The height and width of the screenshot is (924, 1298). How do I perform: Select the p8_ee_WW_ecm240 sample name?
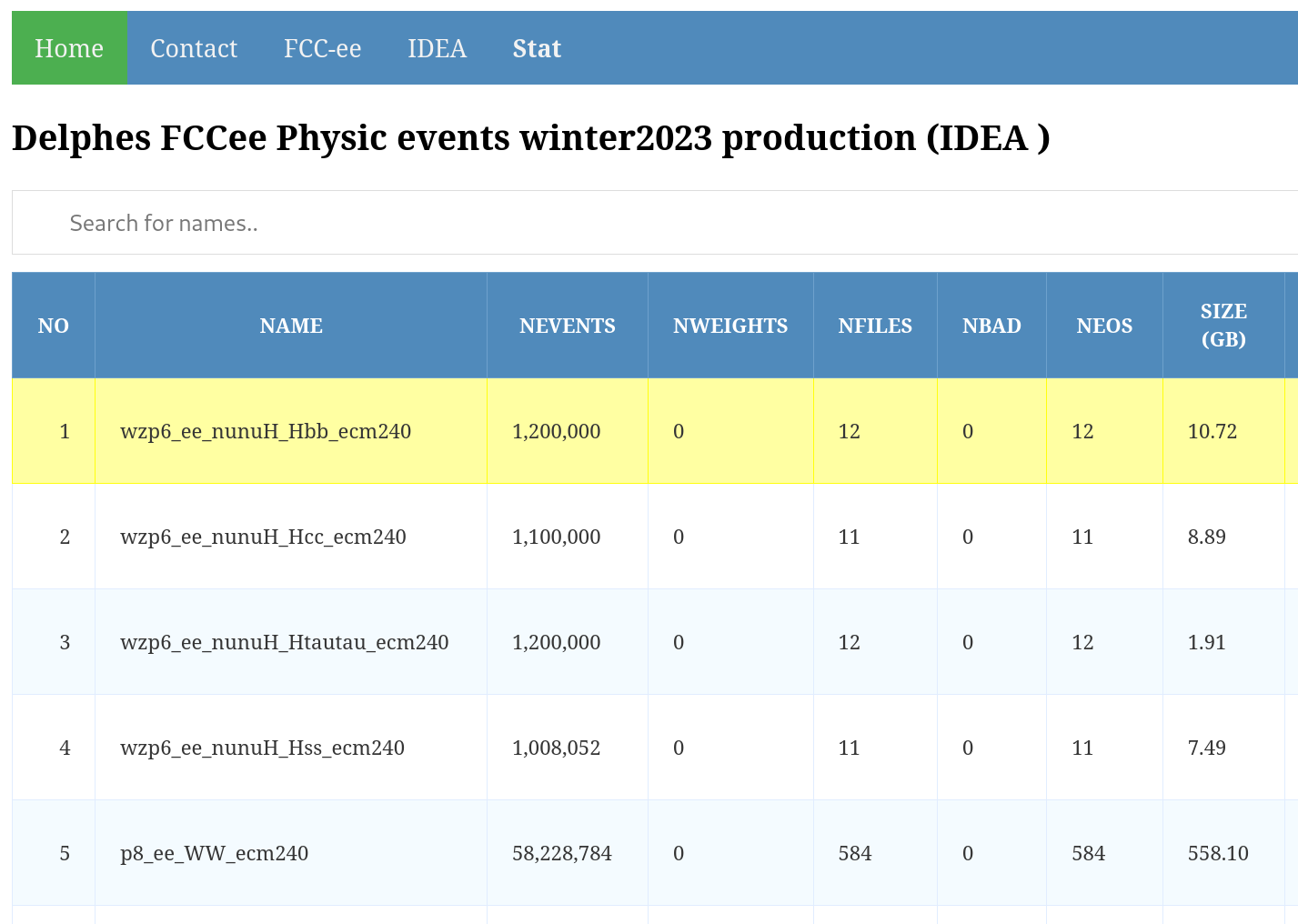215,853
